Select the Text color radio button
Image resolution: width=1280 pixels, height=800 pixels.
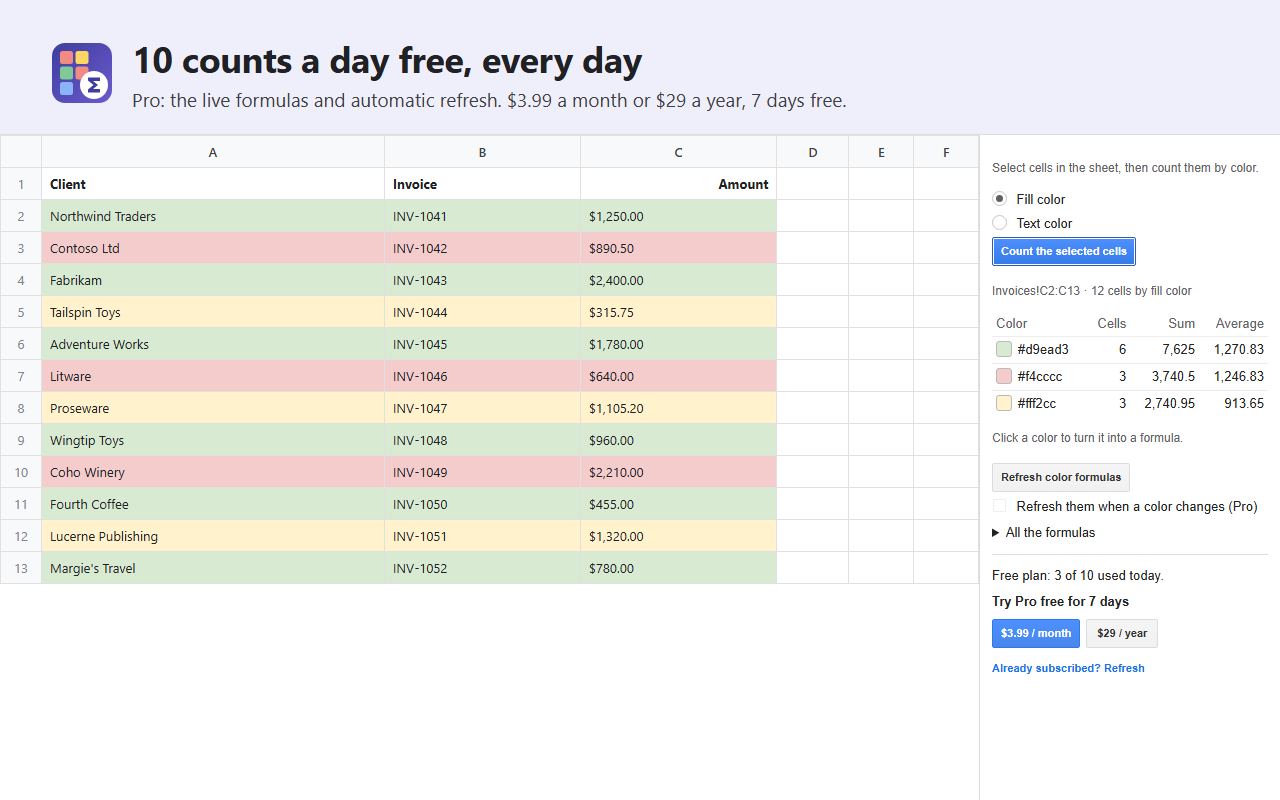(999, 223)
